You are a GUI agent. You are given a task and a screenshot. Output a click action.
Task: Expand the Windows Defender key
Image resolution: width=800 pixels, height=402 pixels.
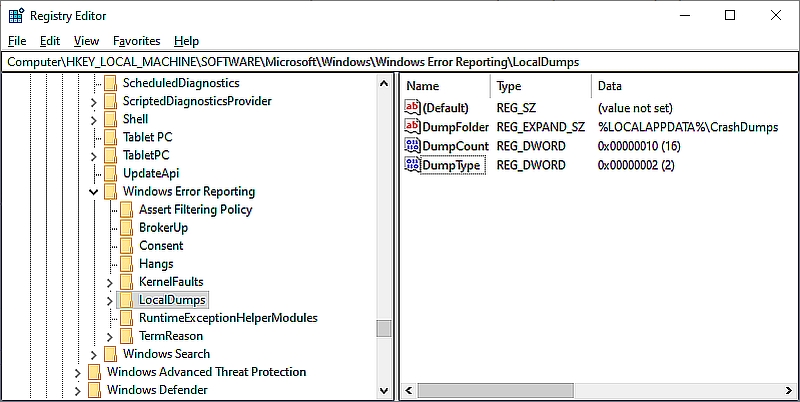[x=77, y=391]
